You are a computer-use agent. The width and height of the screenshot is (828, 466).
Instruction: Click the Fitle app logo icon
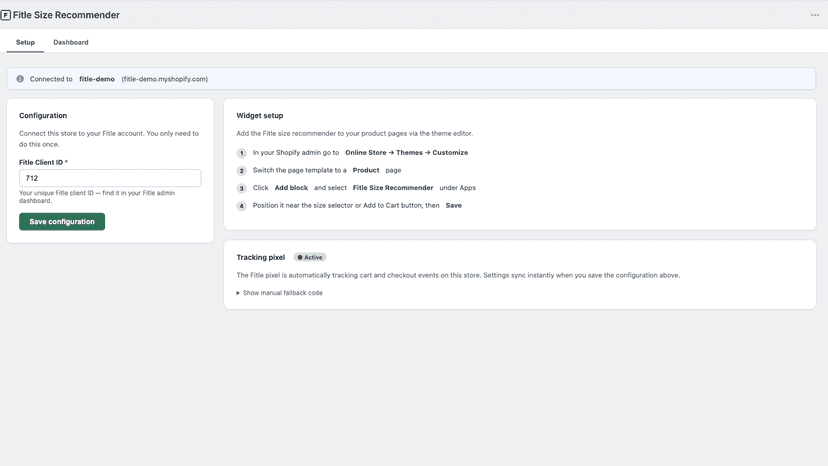[x=6, y=15]
